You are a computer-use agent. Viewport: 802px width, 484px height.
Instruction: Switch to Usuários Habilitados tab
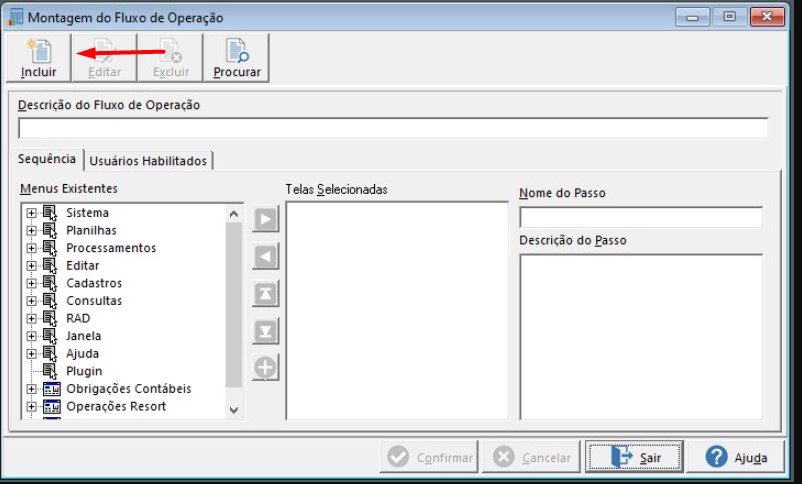click(x=148, y=161)
